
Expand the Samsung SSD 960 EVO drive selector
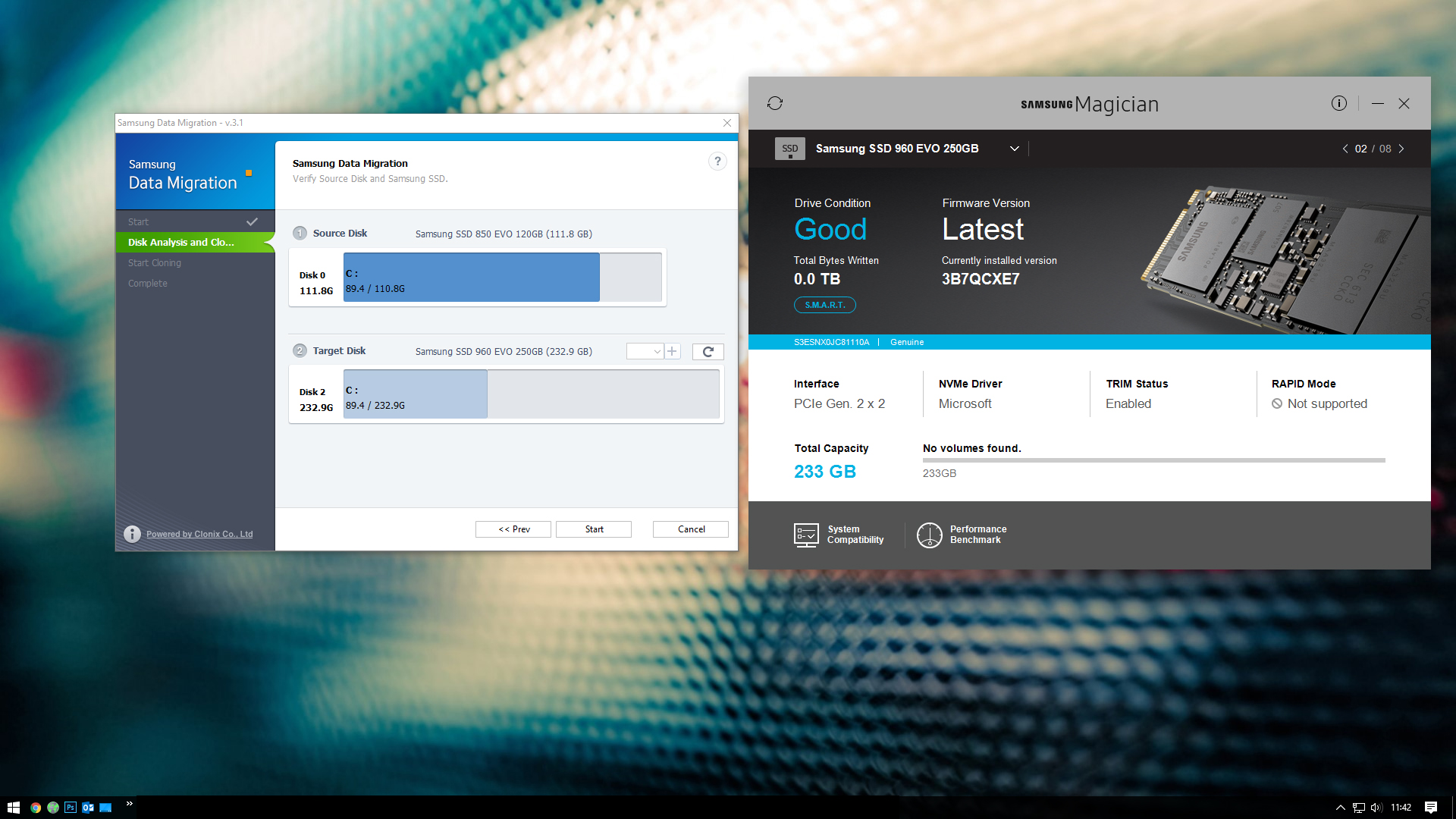[x=1014, y=149]
